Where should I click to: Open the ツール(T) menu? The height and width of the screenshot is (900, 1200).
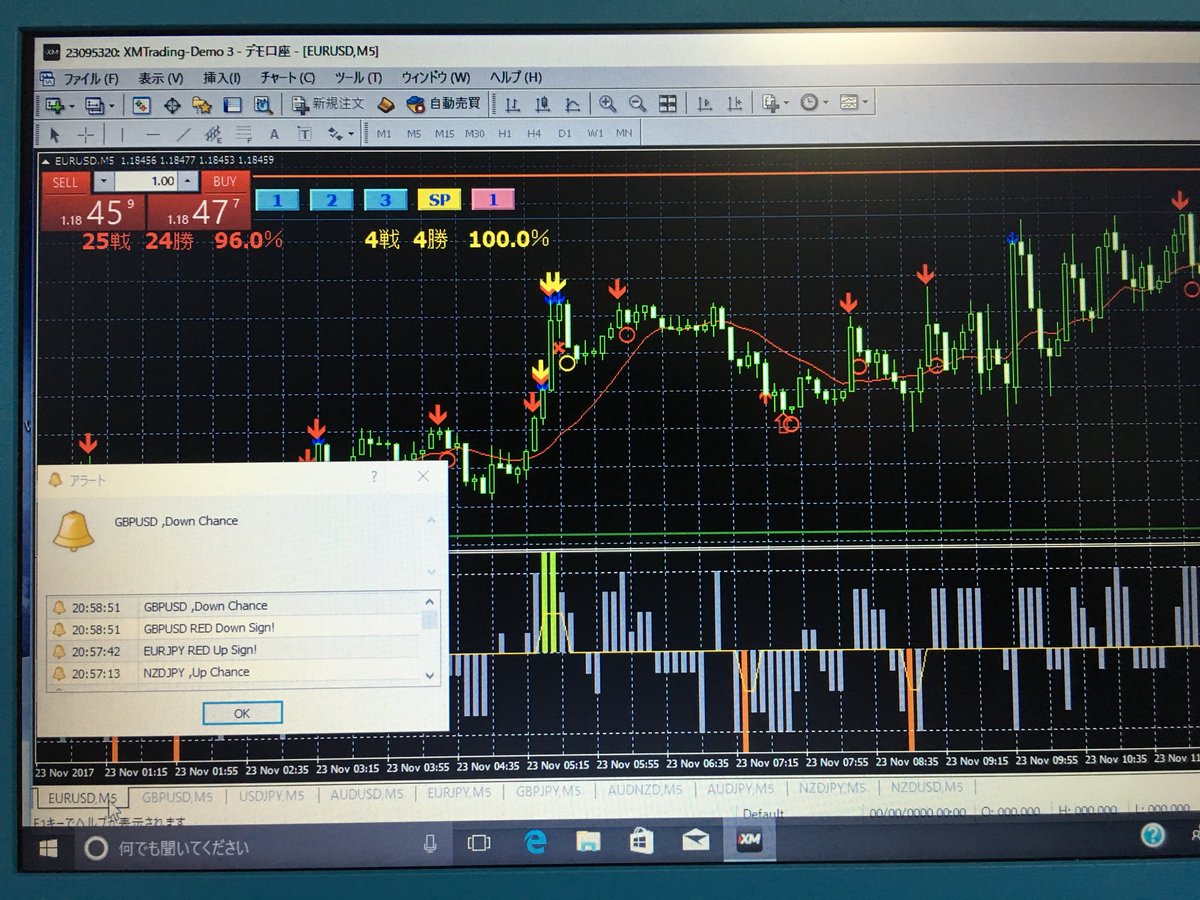(x=358, y=78)
